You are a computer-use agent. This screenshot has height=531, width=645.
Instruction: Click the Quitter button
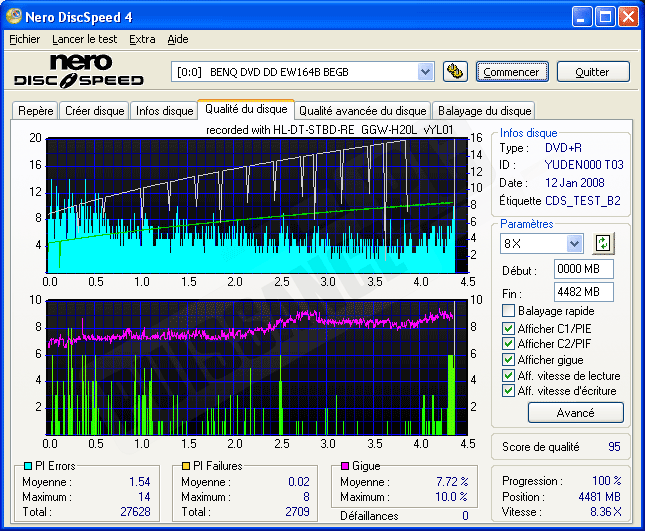point(593,72)
